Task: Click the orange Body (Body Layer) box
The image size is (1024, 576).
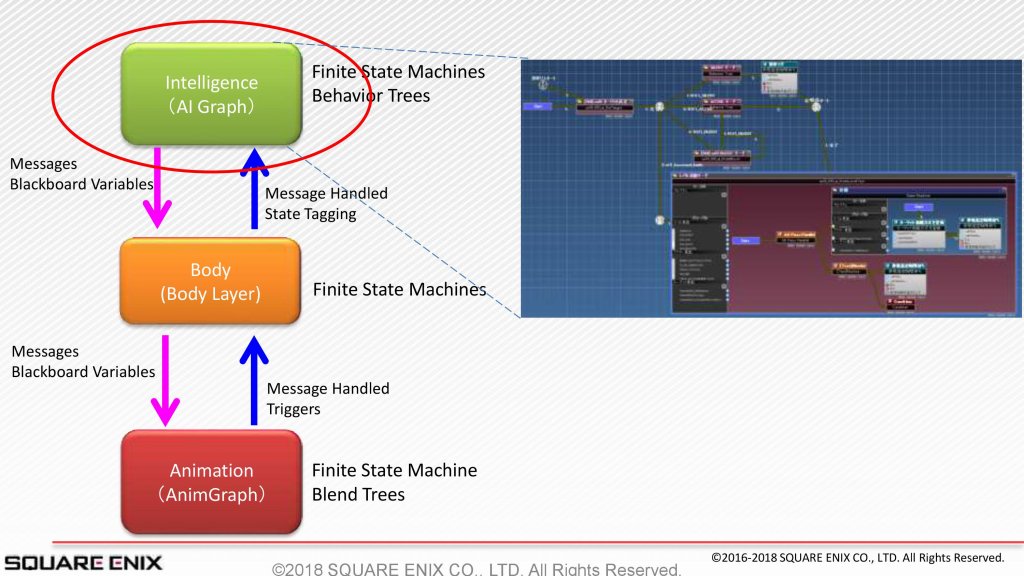Action: [x=210, y=281]
